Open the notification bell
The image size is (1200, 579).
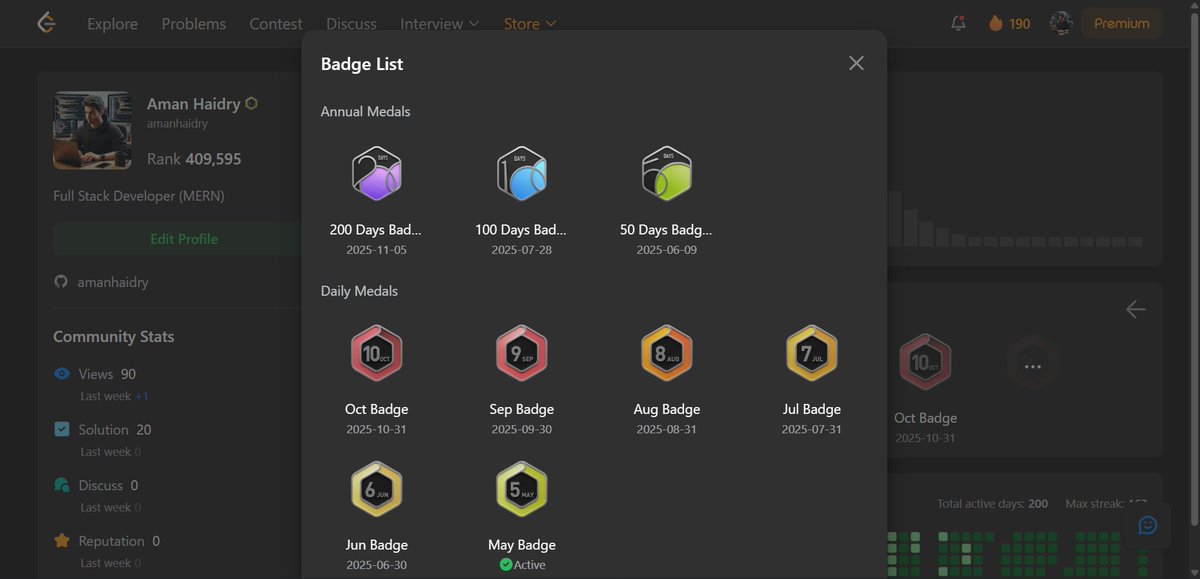click(957, 22)
